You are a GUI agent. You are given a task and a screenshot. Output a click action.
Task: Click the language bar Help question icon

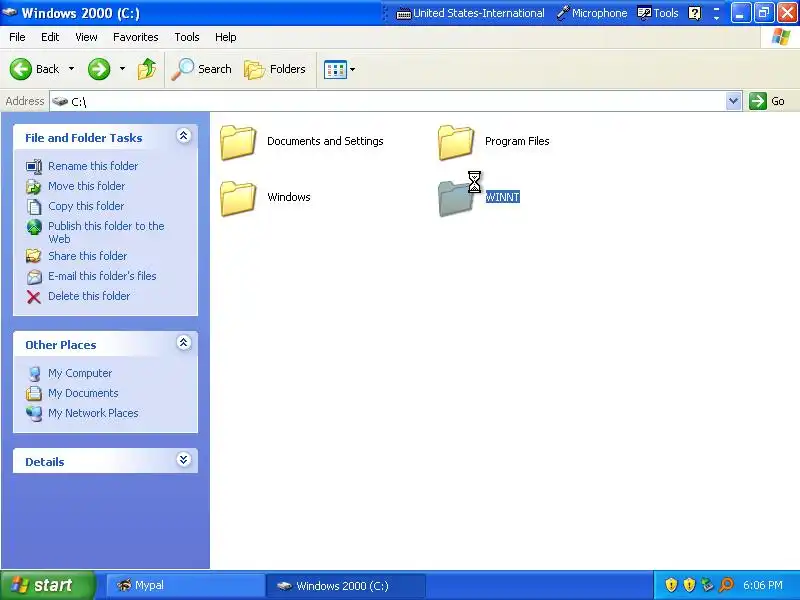[x=694, y=13]
